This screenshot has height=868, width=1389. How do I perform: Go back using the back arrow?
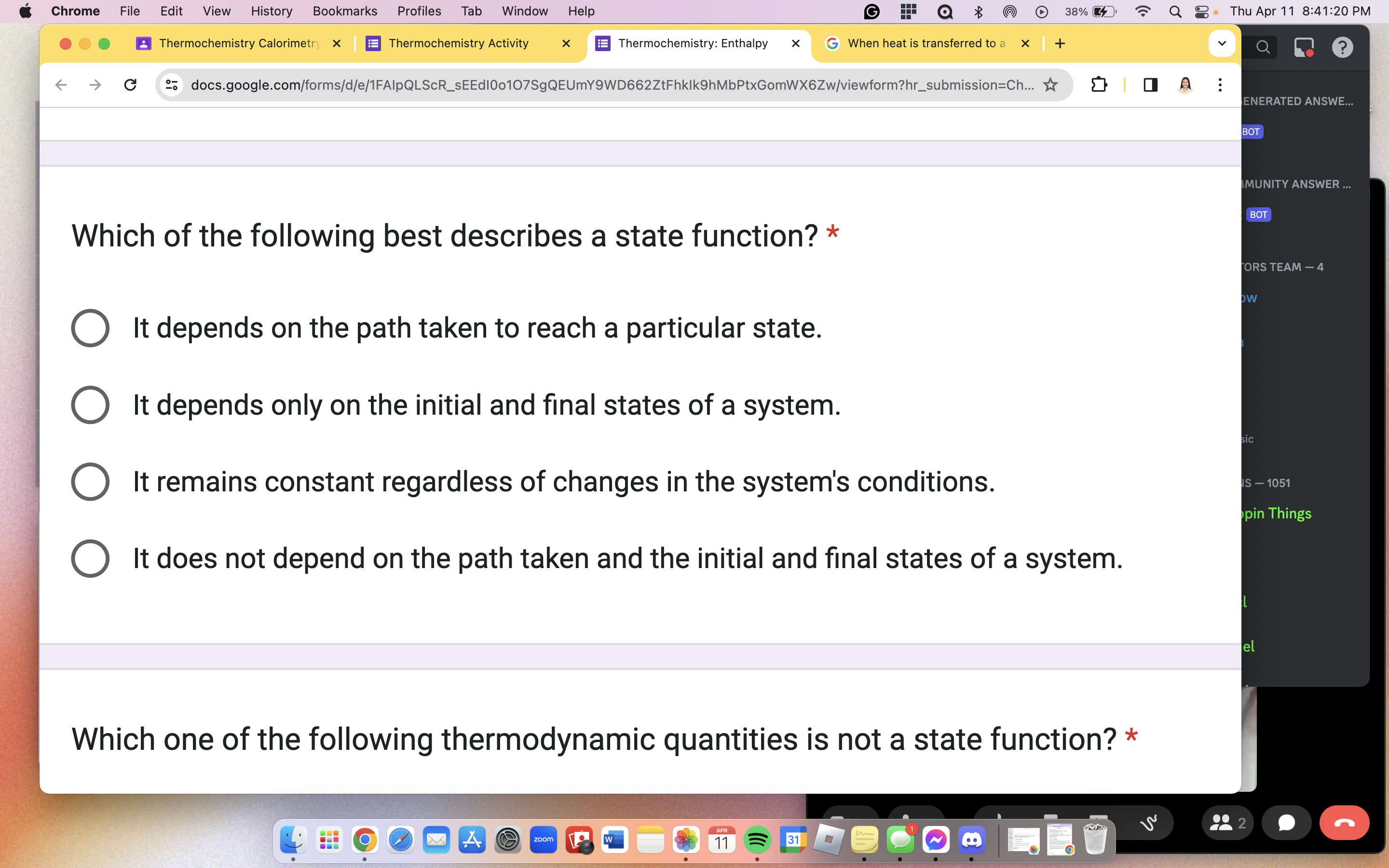coord(60,84)
